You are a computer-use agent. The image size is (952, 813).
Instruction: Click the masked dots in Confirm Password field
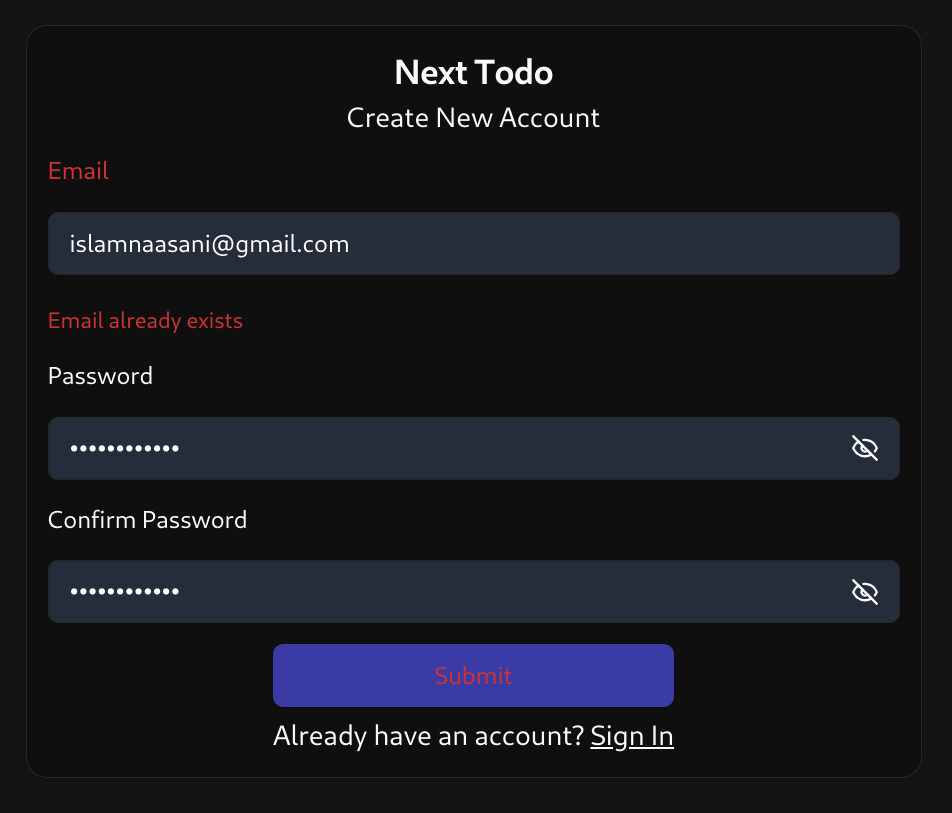point(124,591)
